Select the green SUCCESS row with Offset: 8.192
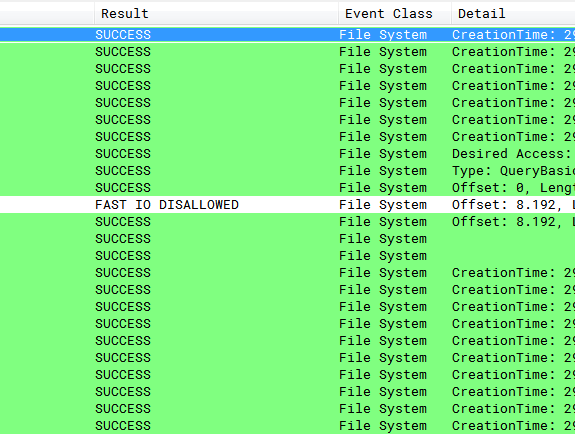Screen dimensions: 575x441 pyautogui.click(x=288, y=222)
